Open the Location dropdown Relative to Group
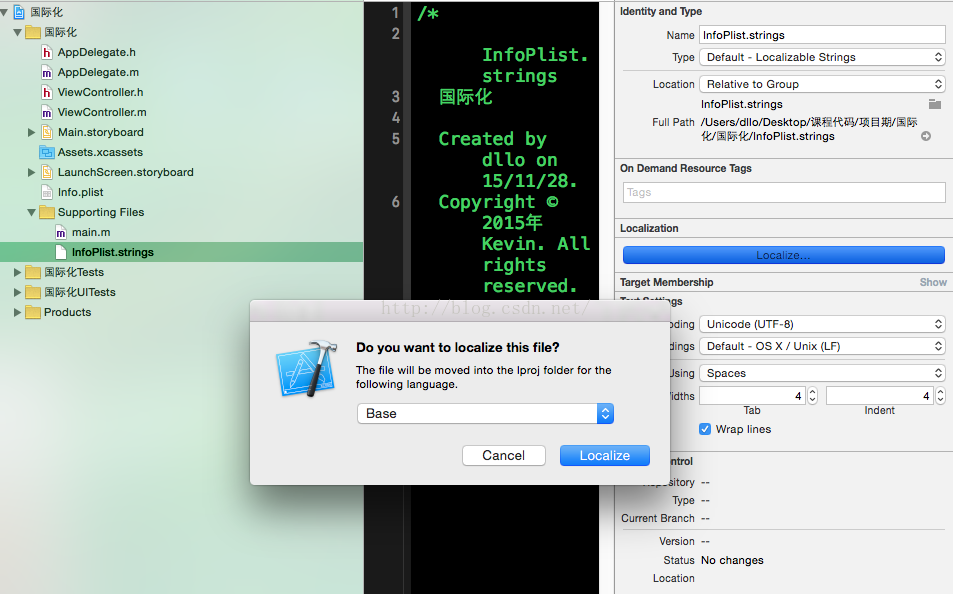This screenshot has width=953, height=594. pos(822,84)
